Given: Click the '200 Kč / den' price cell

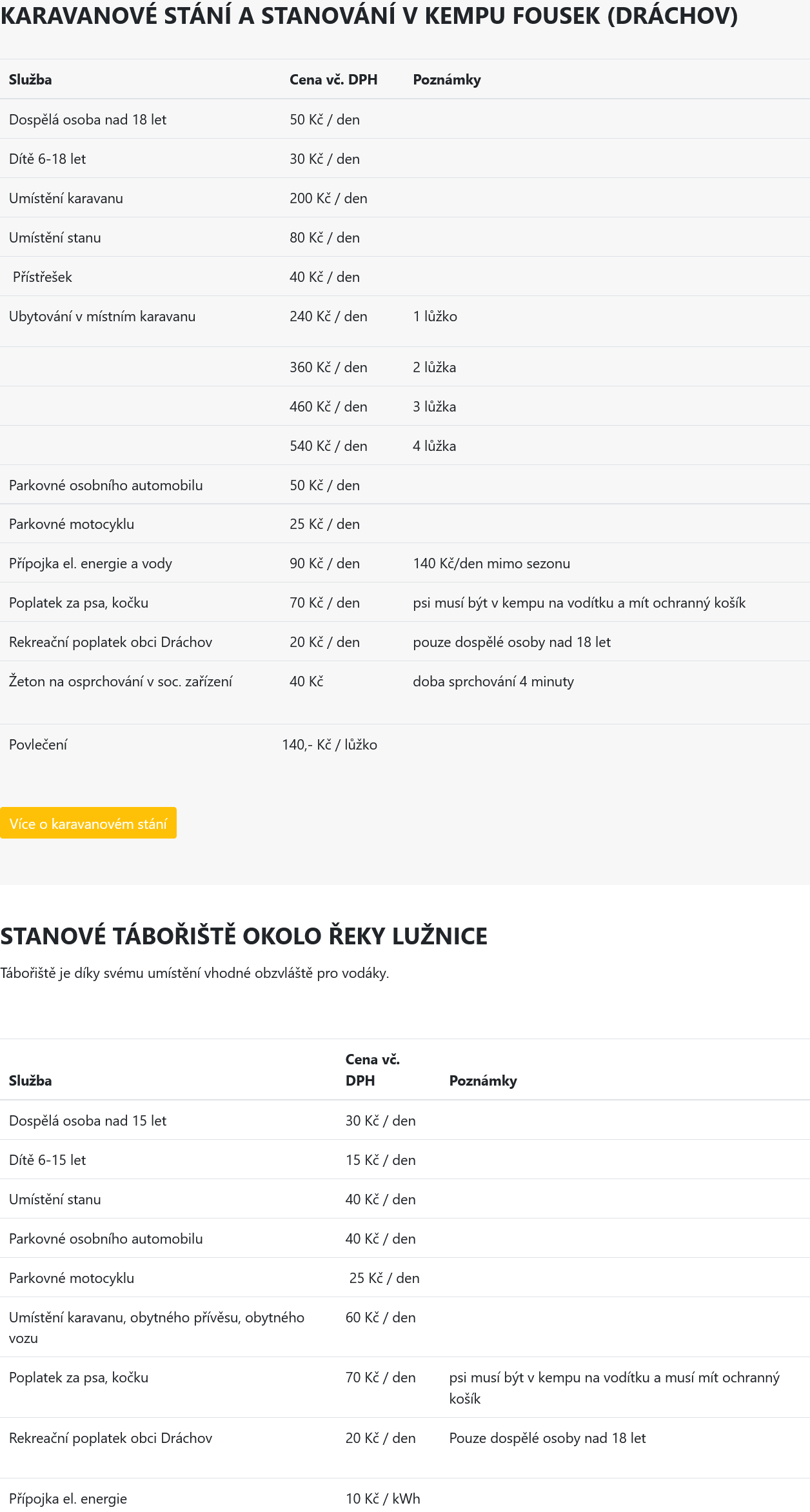Looking at the screenshot, I should click(328, 198).
